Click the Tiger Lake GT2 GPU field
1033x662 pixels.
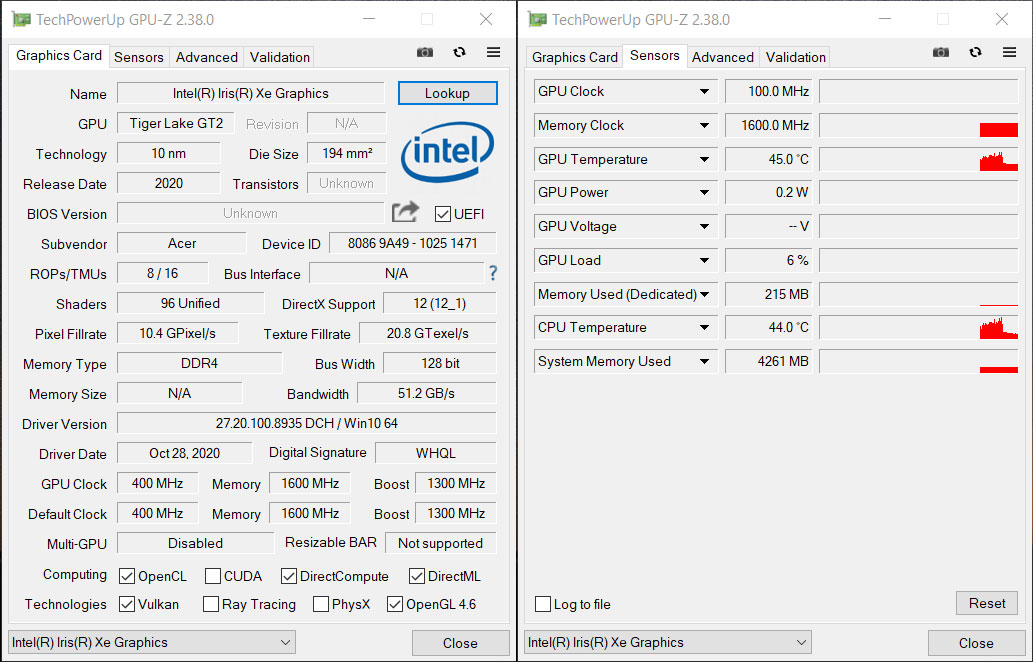[176, 123]
